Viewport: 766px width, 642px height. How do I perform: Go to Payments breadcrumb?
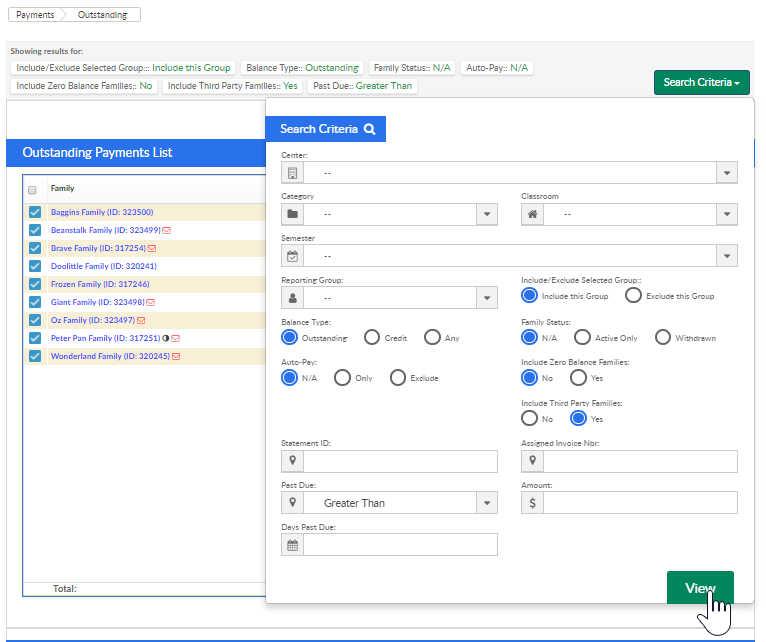coord(35,15)
